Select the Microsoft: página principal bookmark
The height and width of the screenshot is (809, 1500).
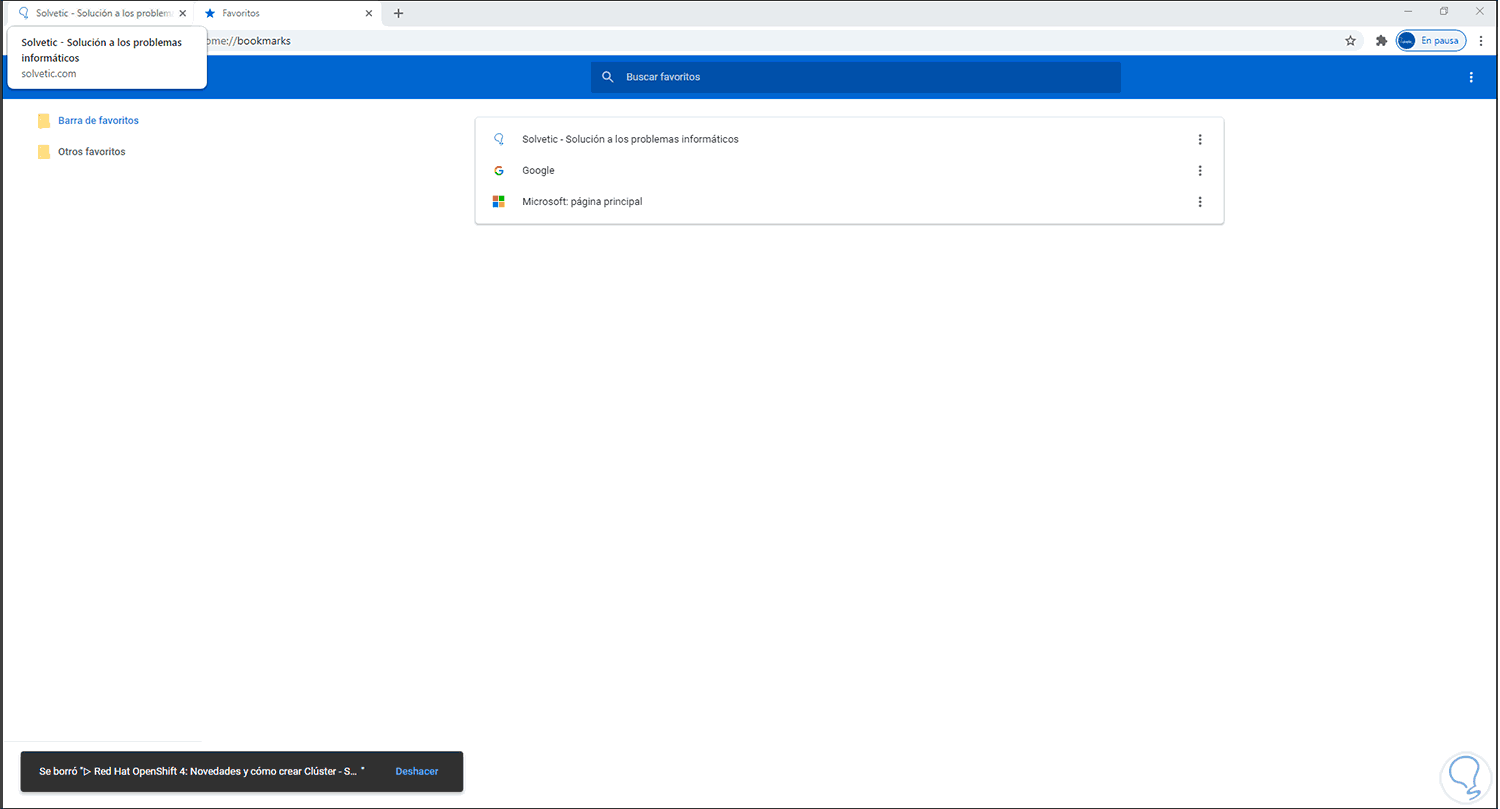(x=849, y=202)
